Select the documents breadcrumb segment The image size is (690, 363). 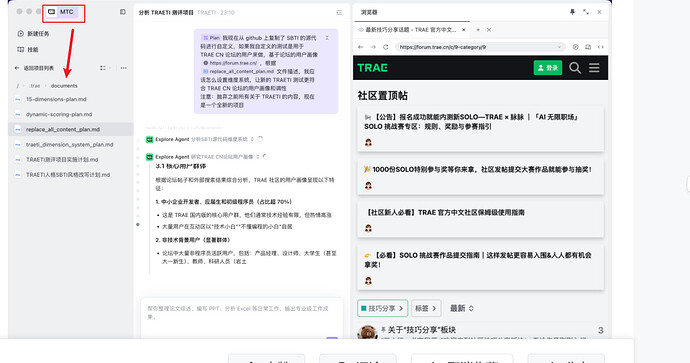click(64, 86)
